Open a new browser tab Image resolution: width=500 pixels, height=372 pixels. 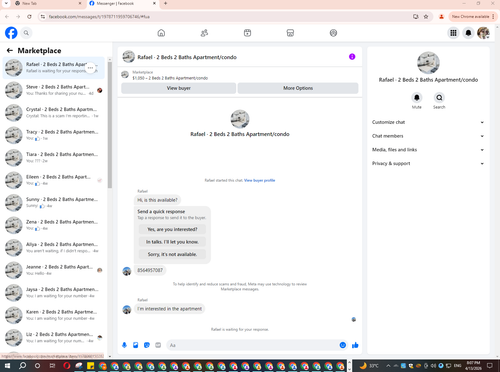click(x=165, y=3)
